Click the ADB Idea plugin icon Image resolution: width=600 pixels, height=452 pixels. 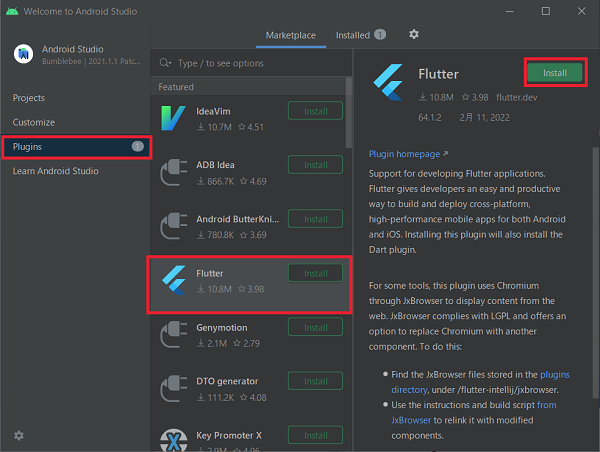click(x=174, y=172)
